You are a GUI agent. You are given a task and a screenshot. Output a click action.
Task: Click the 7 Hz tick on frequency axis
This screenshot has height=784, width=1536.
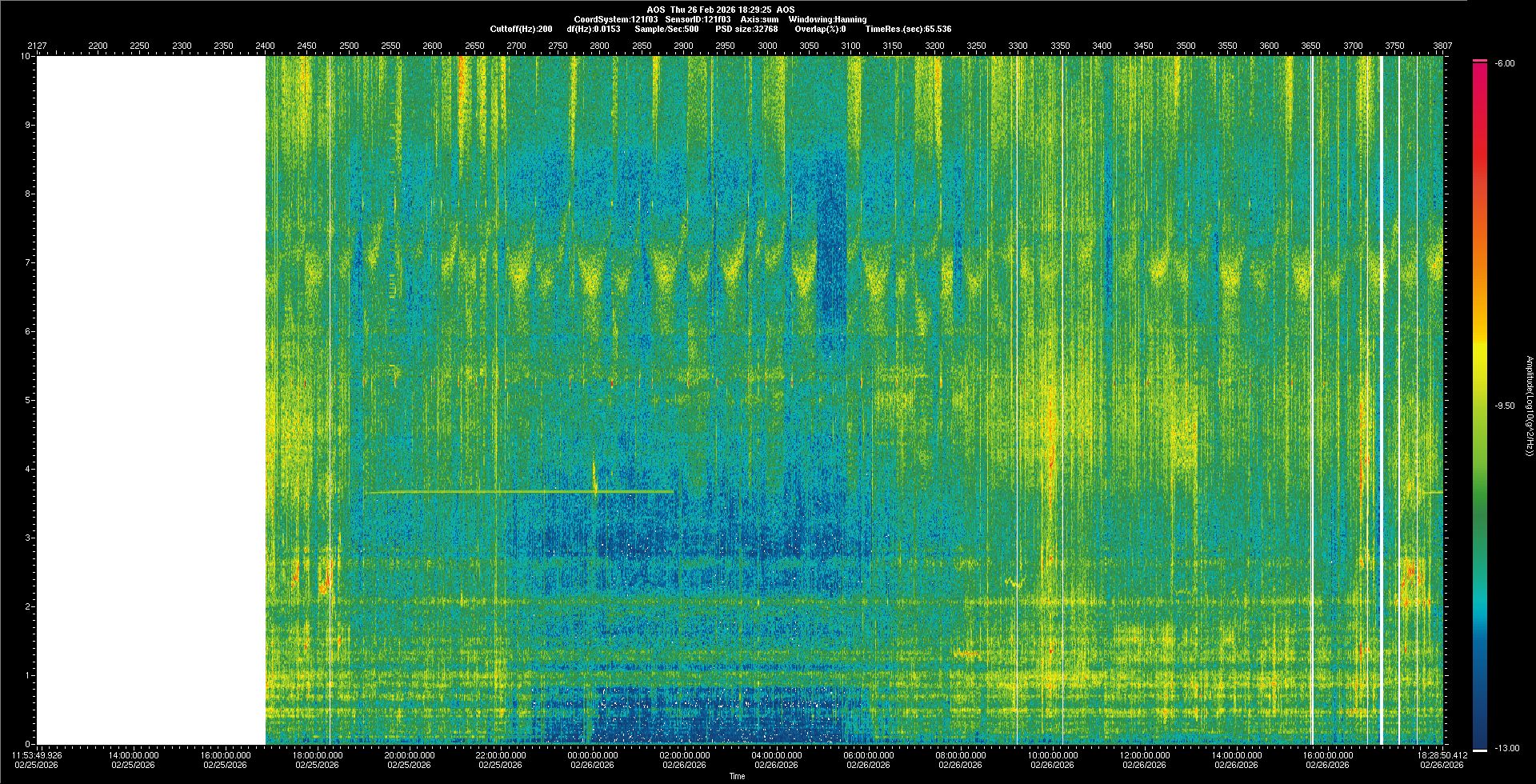pos(27,262)
